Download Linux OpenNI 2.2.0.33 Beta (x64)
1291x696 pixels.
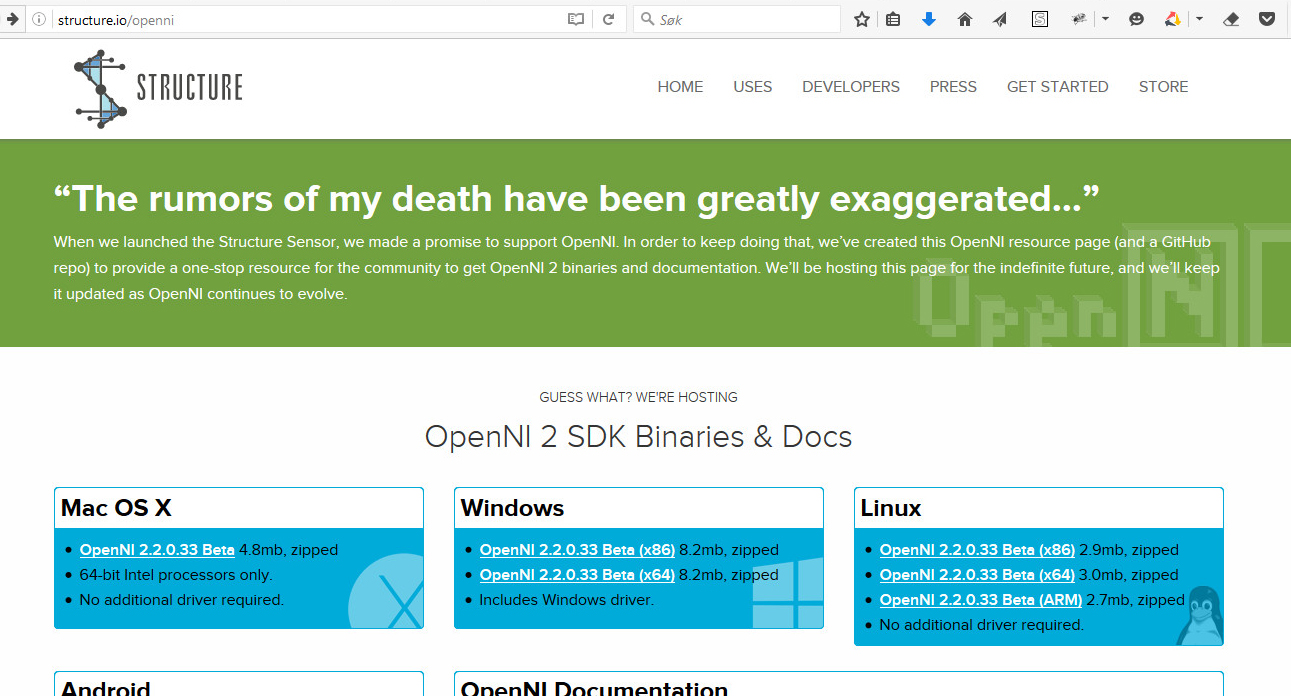click(977, 575)
